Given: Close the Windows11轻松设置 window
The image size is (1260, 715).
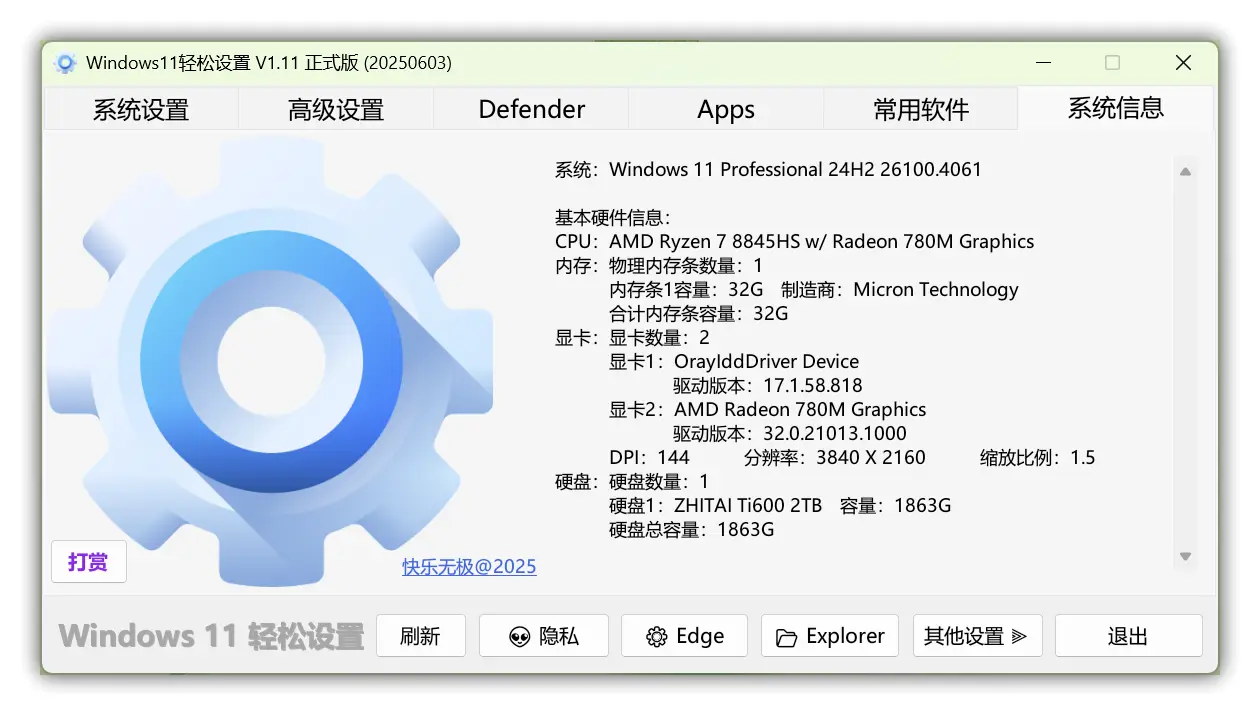Looking at the screenshot, I should pyautogui.click(x=1183, y=63).
